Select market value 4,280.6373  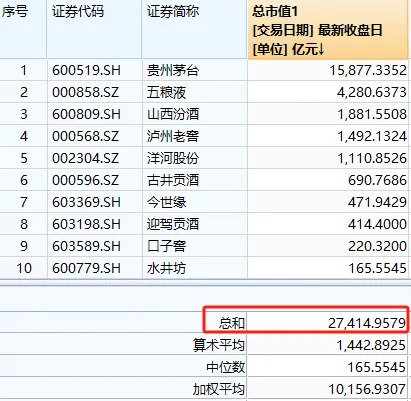tap(372, 92)
